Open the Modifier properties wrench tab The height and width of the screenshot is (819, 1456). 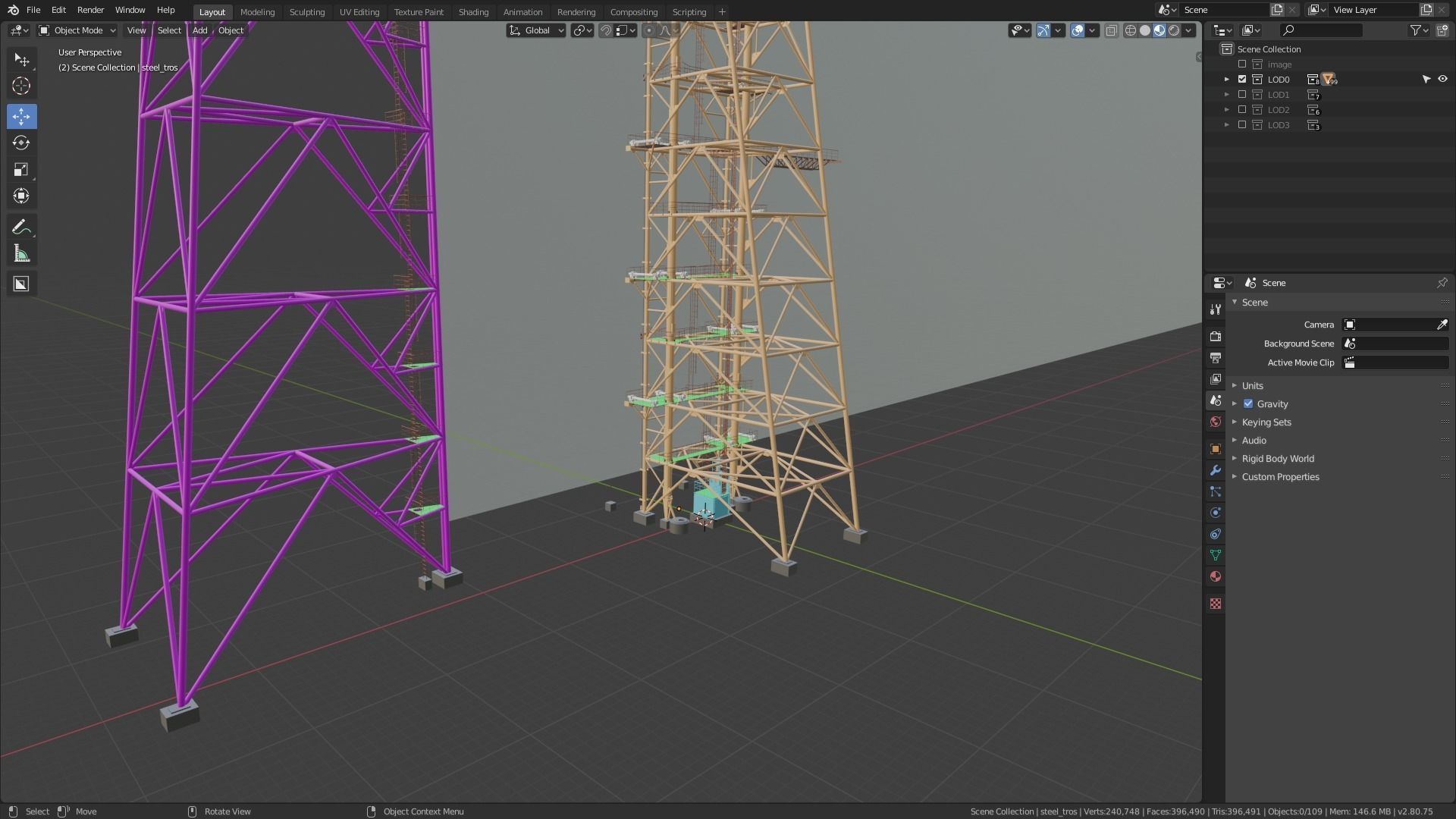click(1216, 470)
